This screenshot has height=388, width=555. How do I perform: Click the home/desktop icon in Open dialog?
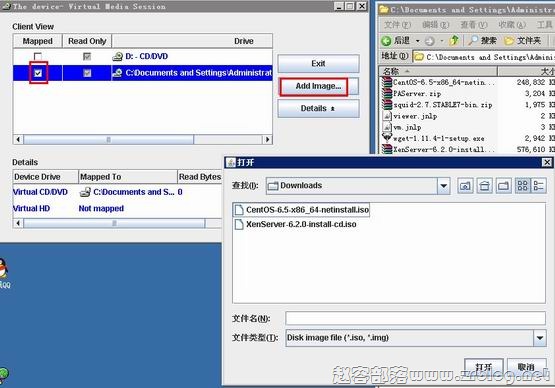[x=485, y=186]
